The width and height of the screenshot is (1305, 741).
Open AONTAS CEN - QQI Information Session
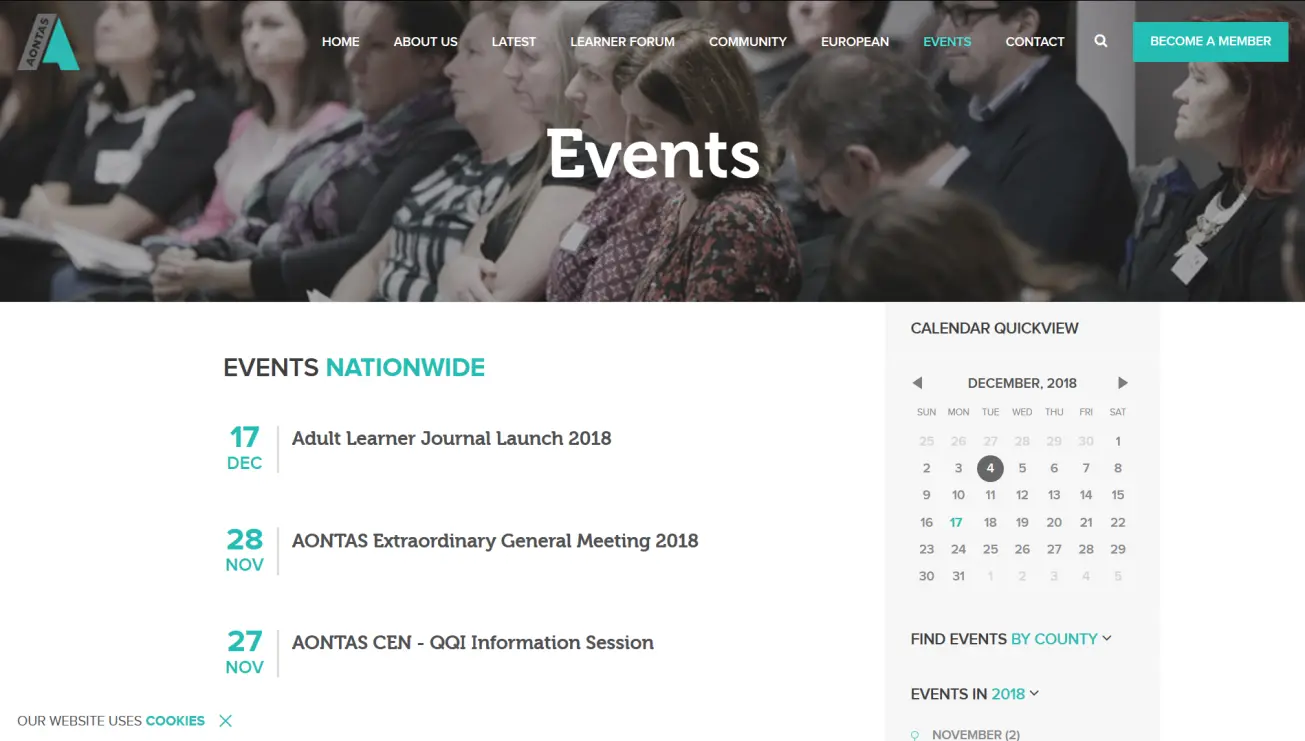tap(472, 642)
